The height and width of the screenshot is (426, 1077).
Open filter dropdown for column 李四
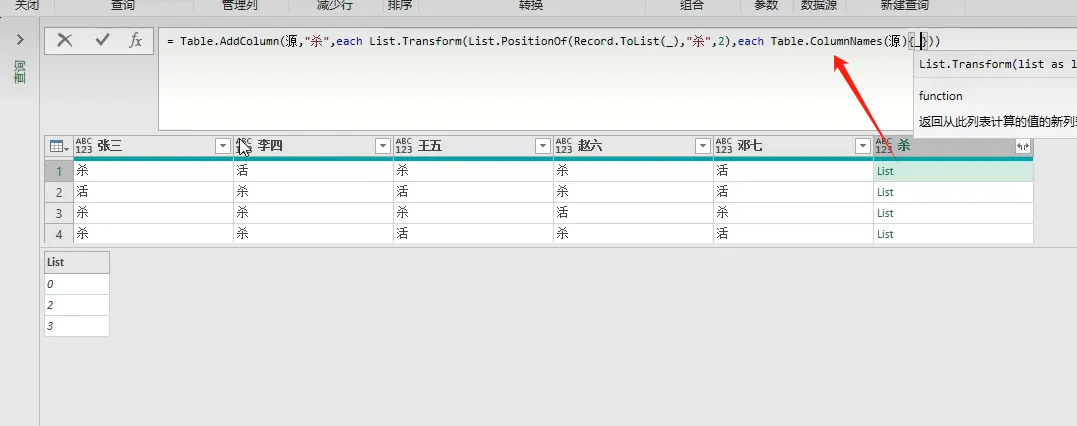pyautogui.click(x=383, y=146)
